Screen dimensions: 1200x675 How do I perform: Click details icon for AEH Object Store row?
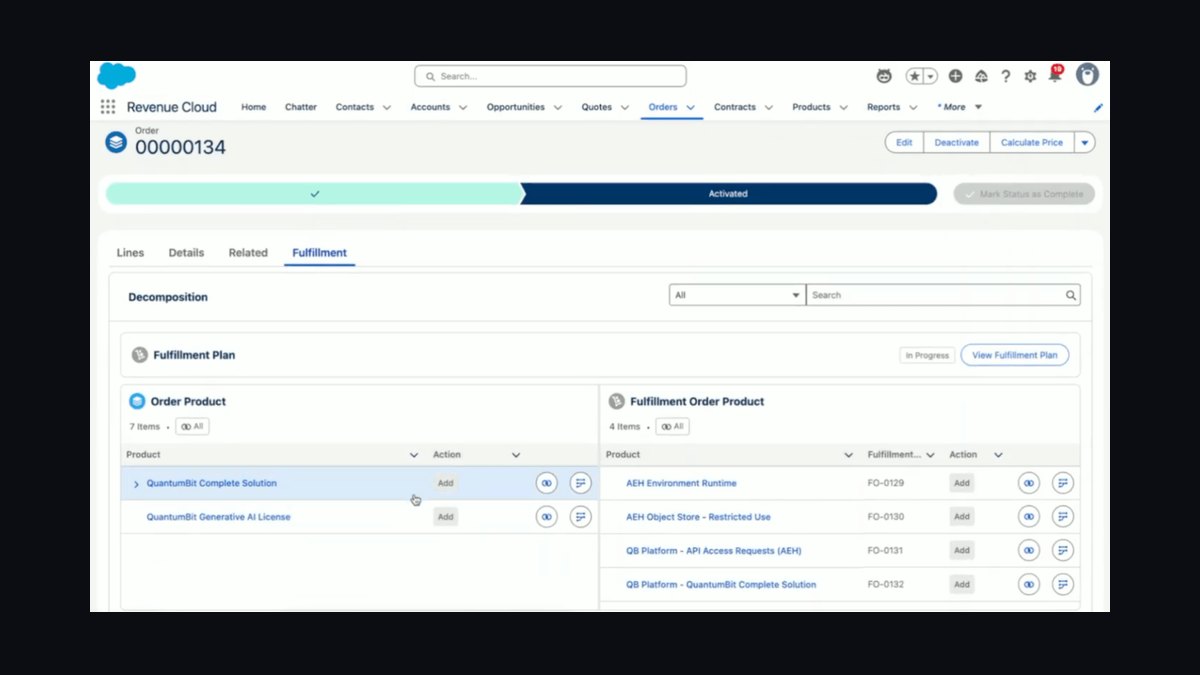click(1063, 517)
